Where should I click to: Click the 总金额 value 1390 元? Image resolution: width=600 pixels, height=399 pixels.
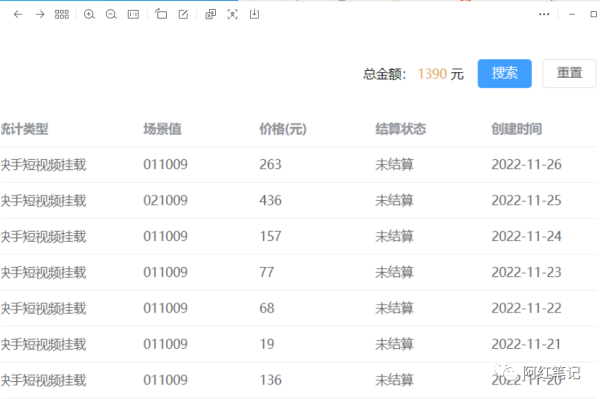[x=440, y=74]
